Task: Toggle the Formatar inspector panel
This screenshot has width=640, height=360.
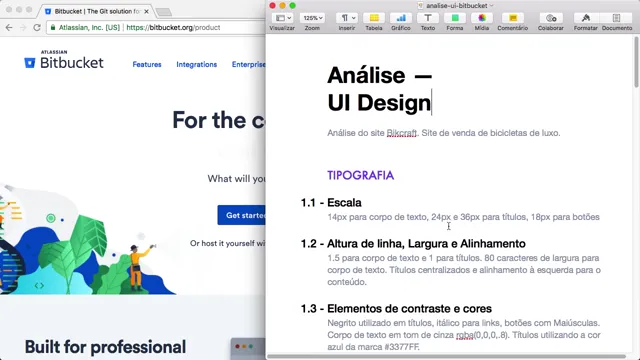Action: [586, 18]
